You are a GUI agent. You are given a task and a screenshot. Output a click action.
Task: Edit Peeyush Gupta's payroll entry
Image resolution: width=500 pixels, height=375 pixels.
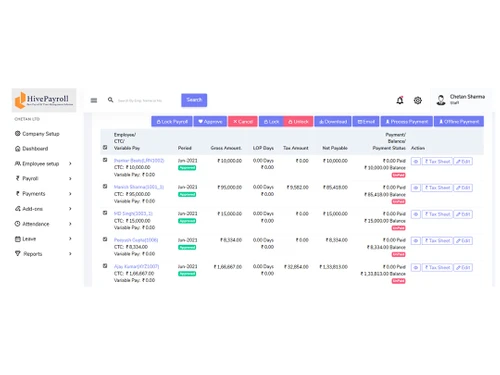click(463, 240)
